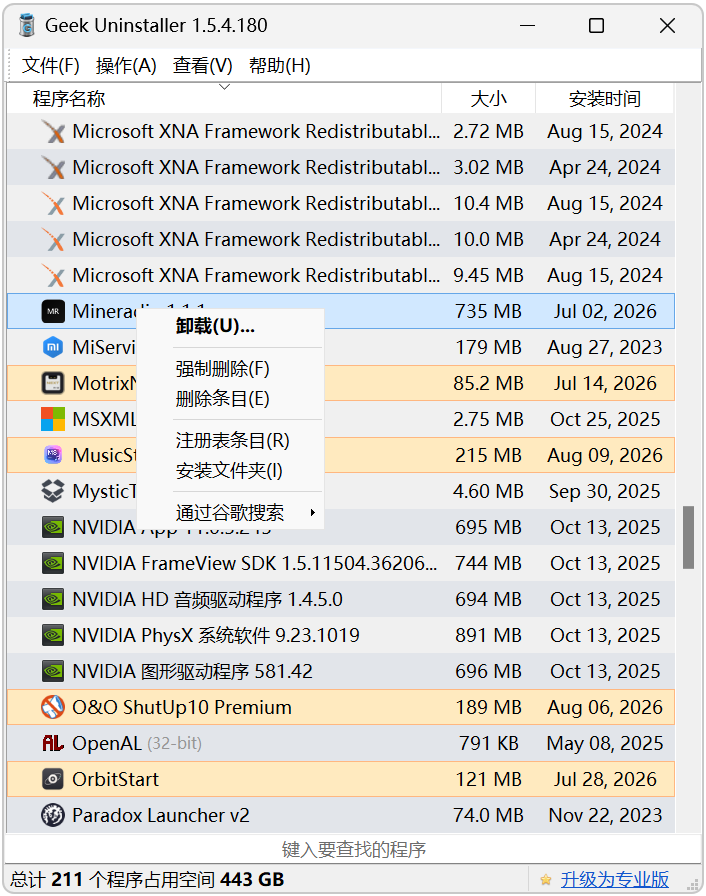Click the XNA icon in the 10.0 MB row
Screen dimensions: 706x896
[53, 239]
